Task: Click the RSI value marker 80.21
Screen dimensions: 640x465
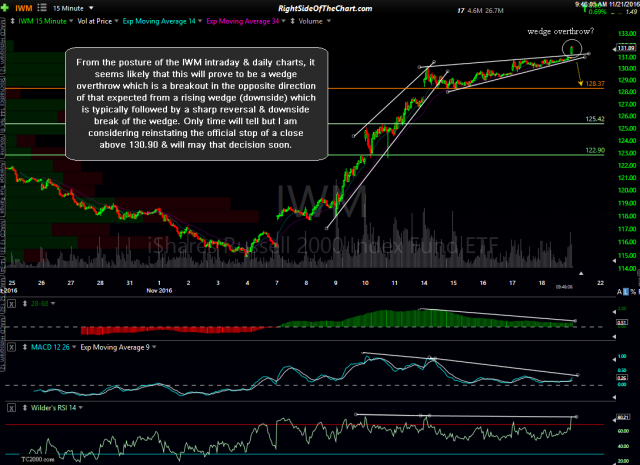Action: tap(624, 417)
